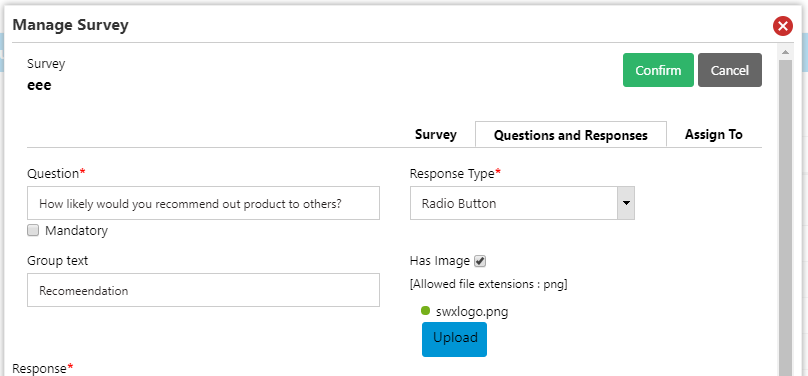The width and height of the screenshot is (808, 376).
Task: Confirm the survey changes
Action: click(x=658, y=70)
